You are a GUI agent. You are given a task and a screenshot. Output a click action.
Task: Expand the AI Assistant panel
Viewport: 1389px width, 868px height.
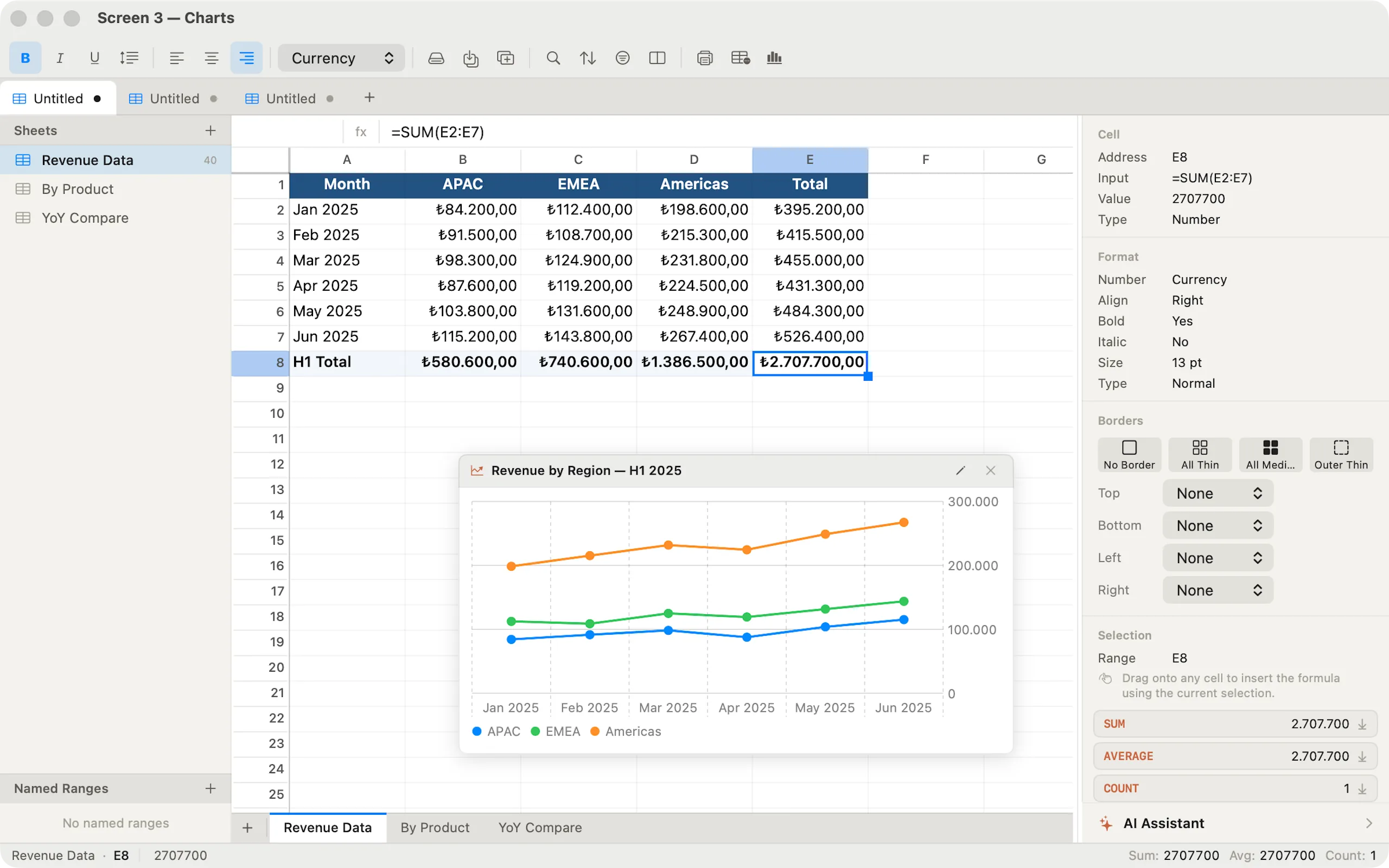(1369, 823)
